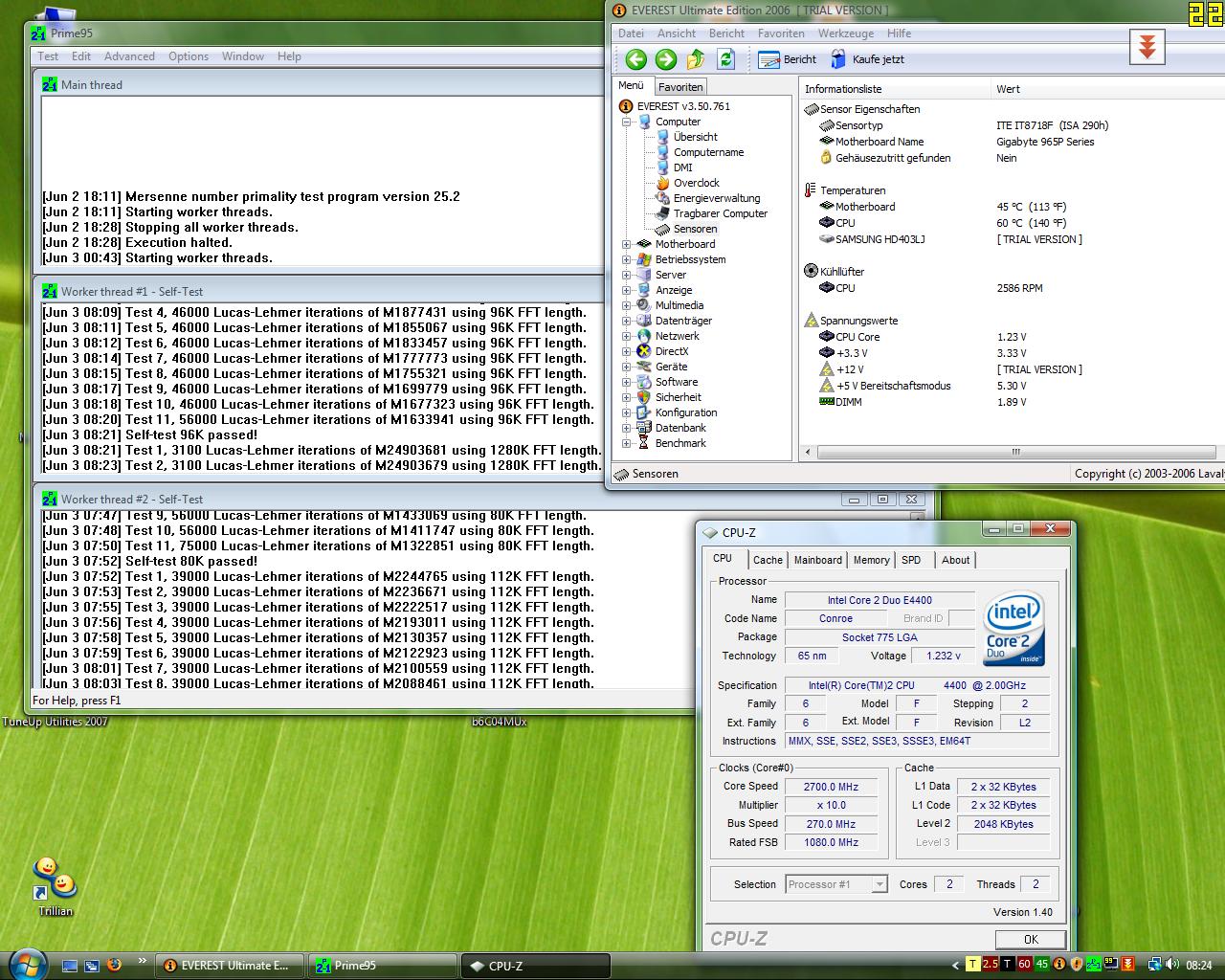Expand hidden tray icons arrow
Image resolution: width=1225 pixels, height=980 pixels.
(955, 965)
